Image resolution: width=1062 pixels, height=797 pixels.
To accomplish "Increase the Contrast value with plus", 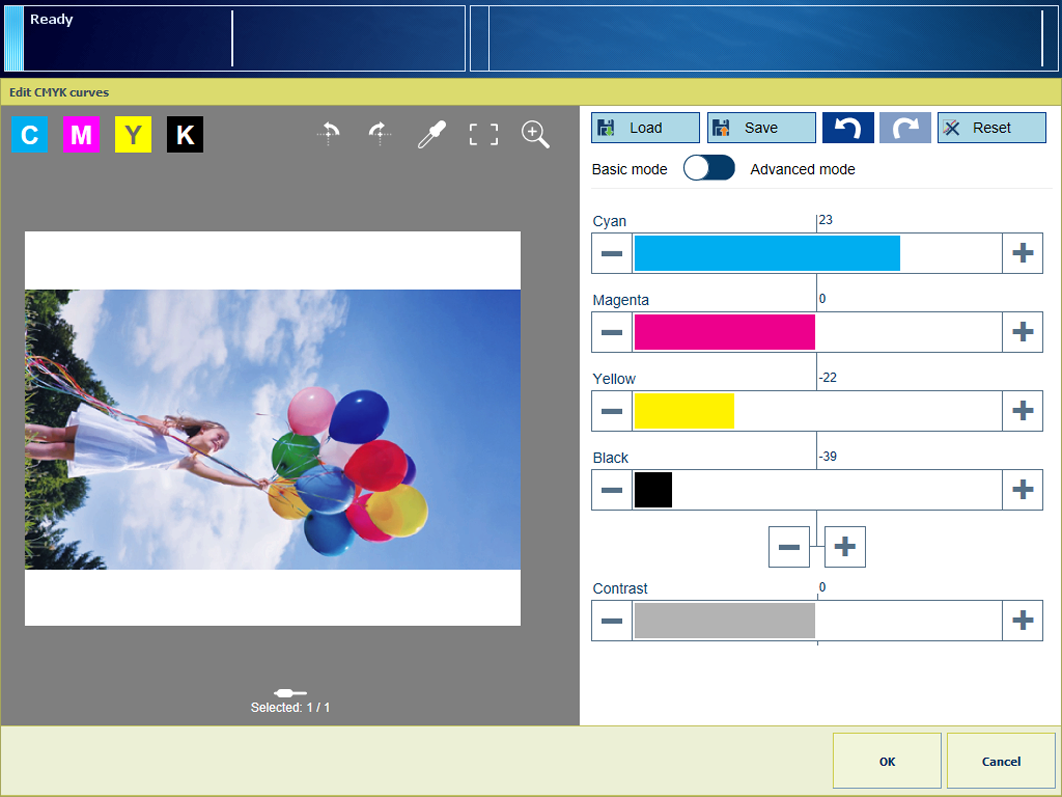I will pyautogui.click(x=1022, y=621).
